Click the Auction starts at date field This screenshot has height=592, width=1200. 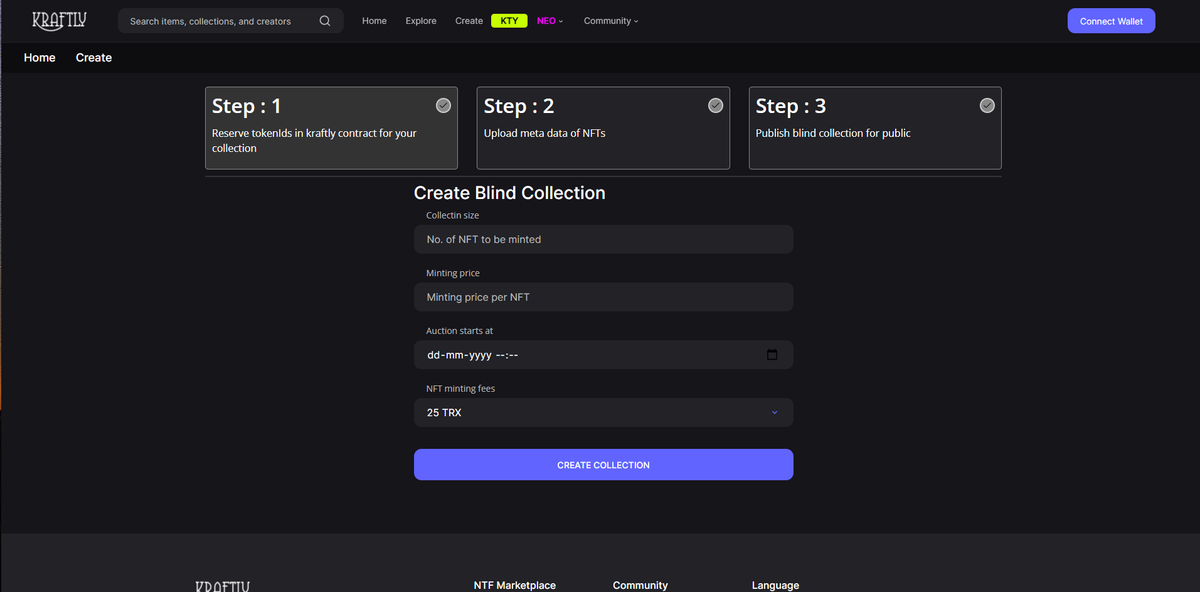click(603, 355)
